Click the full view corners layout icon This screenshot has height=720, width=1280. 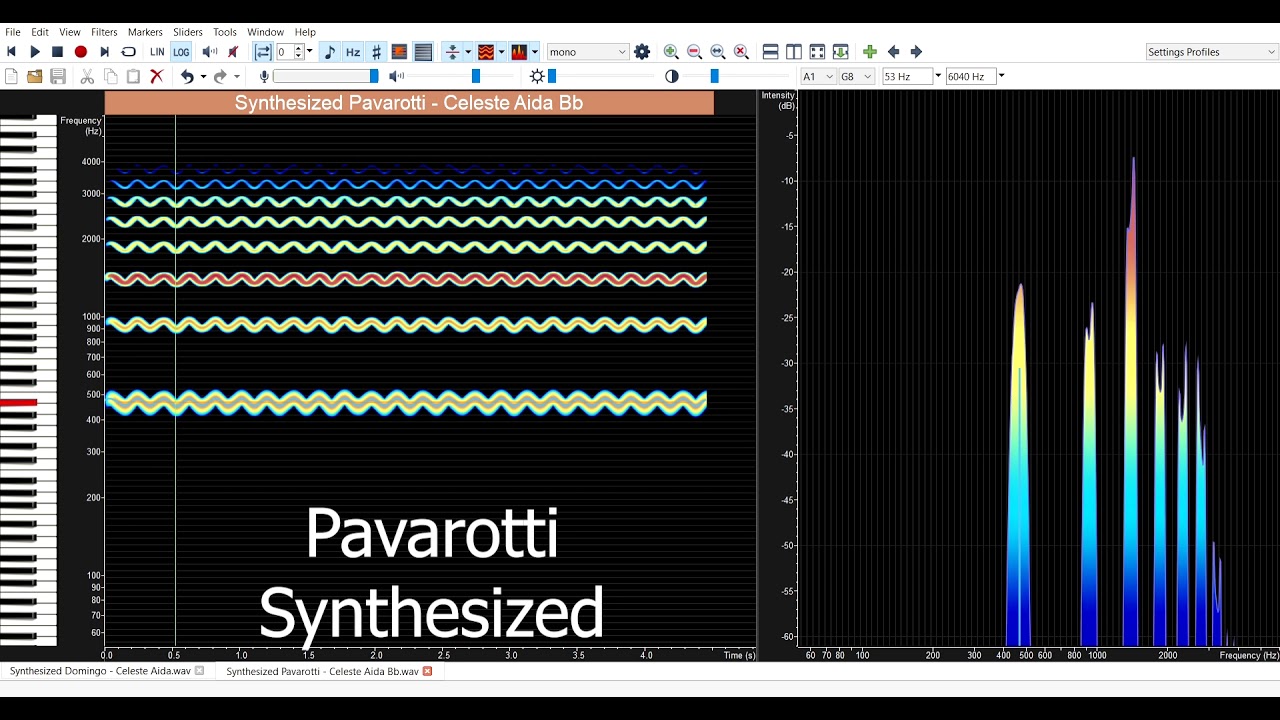pos(817,52)
